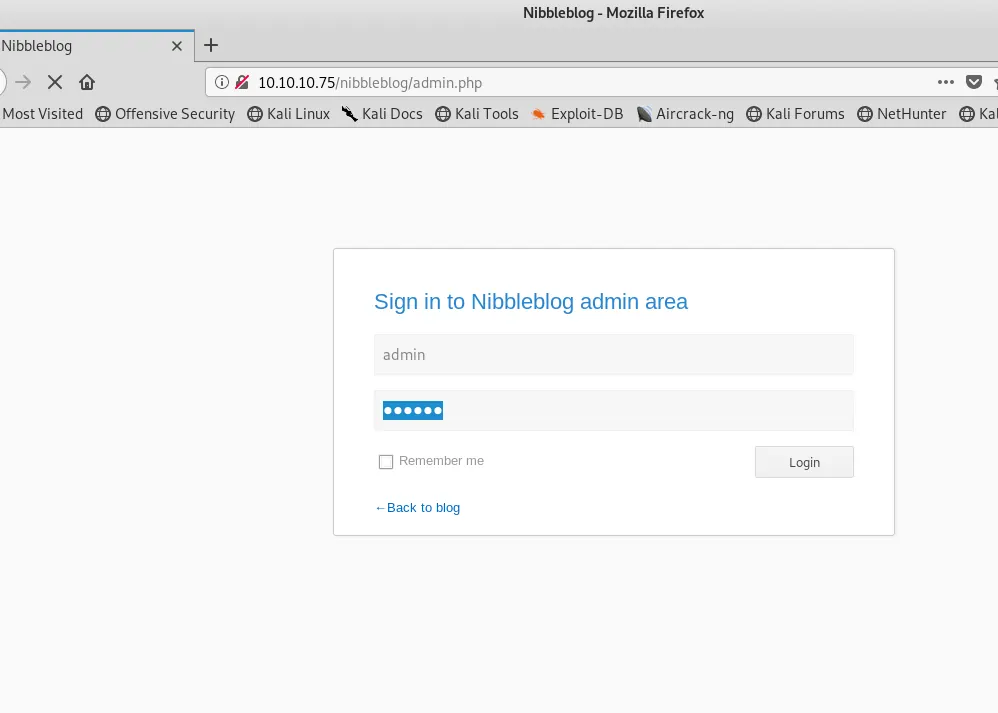This screenshot has width=998, height=713.
Task: Click the Sign in to Nibbleblog heading
Action: pyautogui.click(x=531, y=302)
